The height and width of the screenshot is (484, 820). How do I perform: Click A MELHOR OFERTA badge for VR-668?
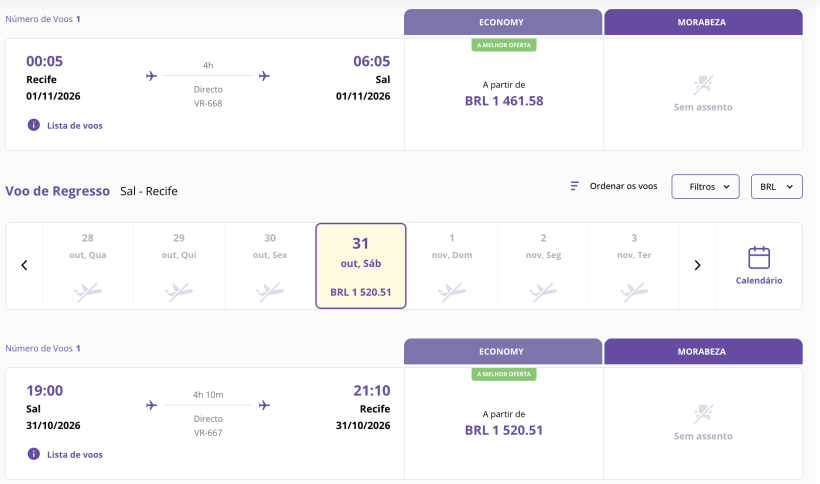pos(504,45)
